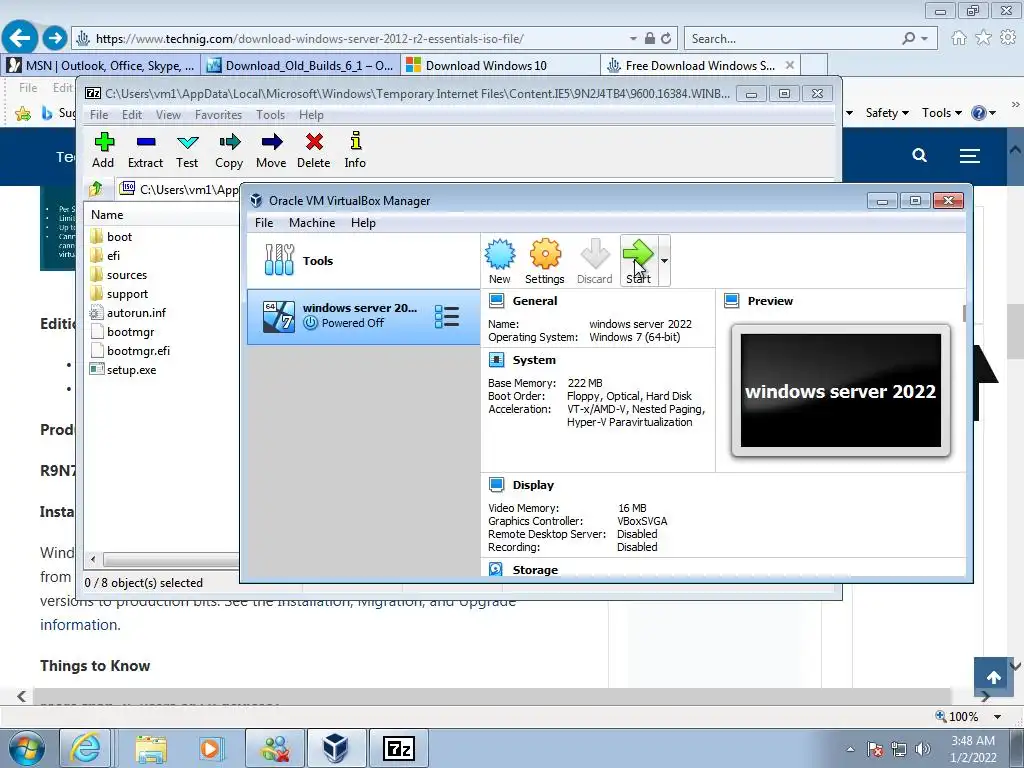The width and height of the screenshot is (1024, 768).
Task: Click the refresh icon in address bar
Action: [x=666, y=39]
